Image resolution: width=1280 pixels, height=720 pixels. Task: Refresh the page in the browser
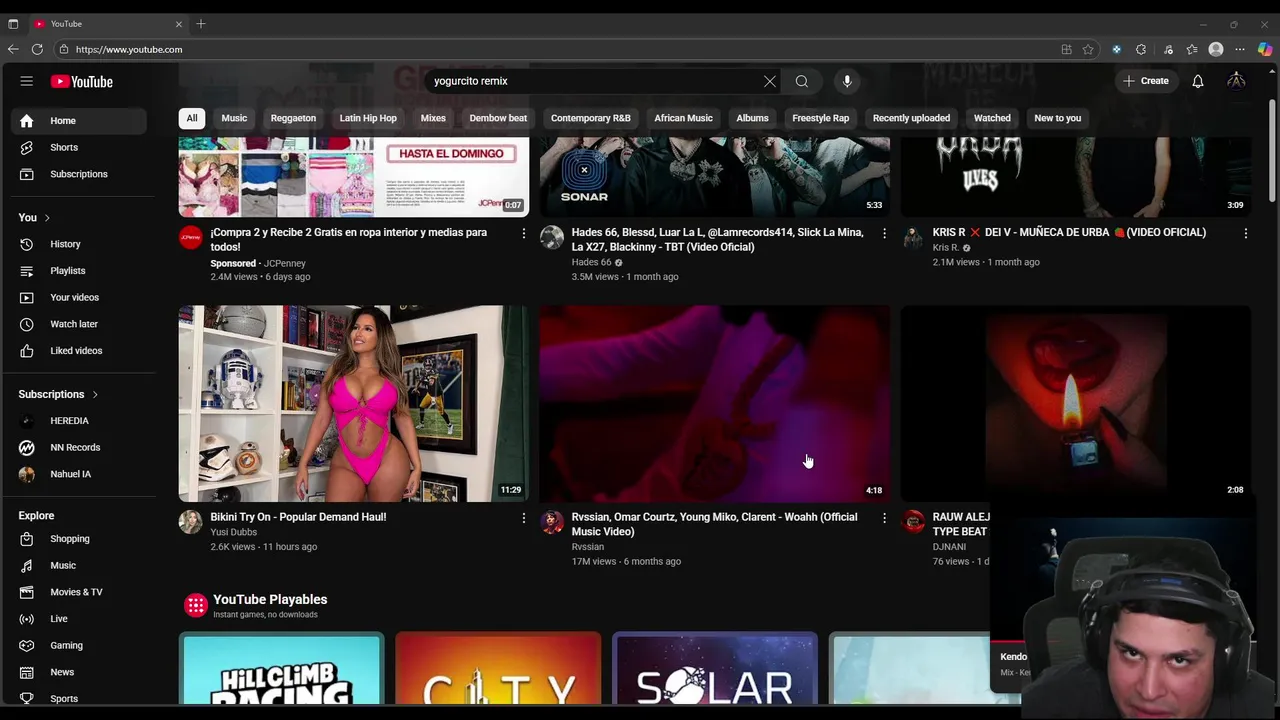click(37, 49)
